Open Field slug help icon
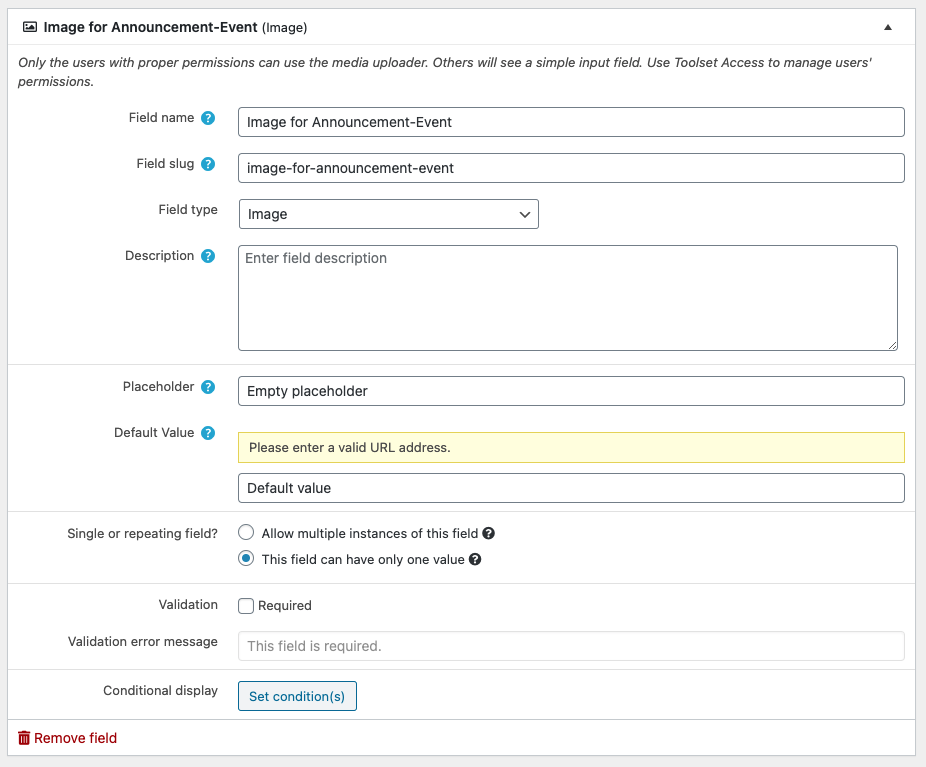The width and height of the screenshot is (926, 767). click(208, 164)
